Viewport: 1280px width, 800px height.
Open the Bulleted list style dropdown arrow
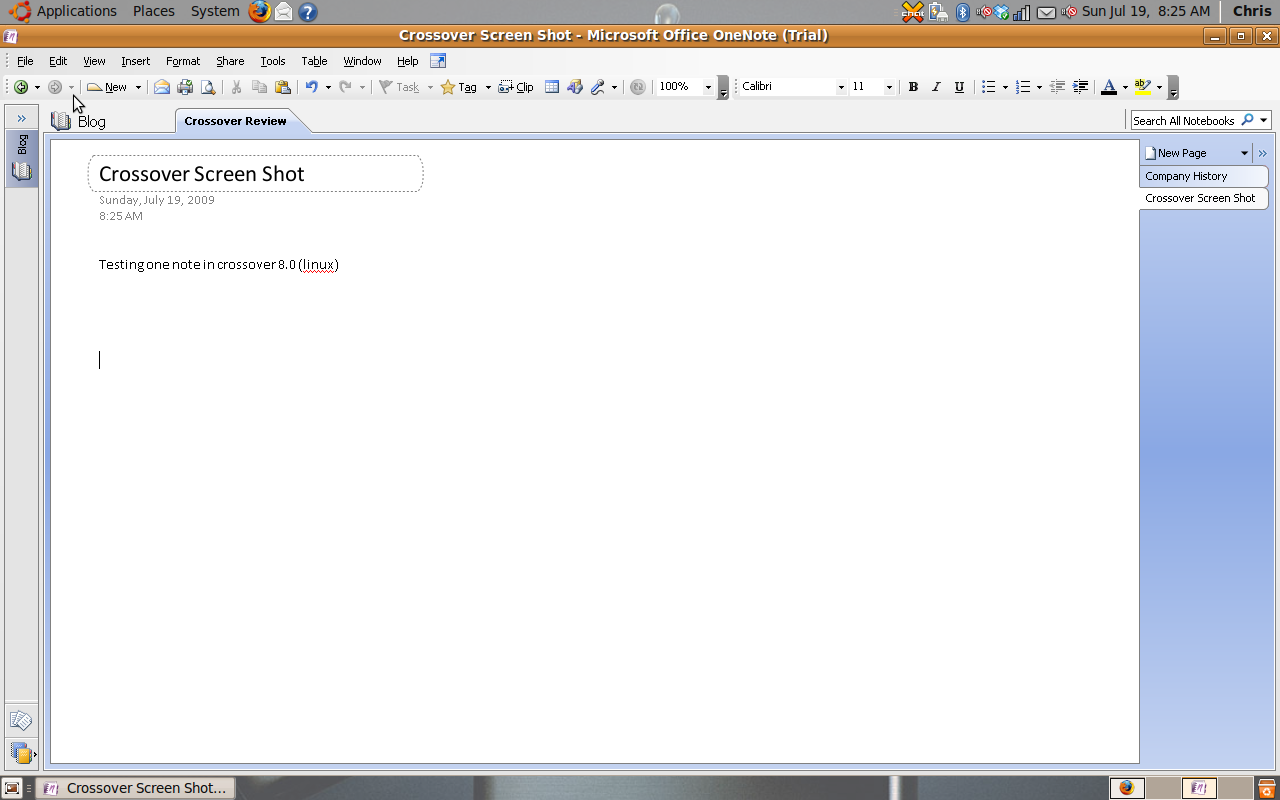(1005, 87)
